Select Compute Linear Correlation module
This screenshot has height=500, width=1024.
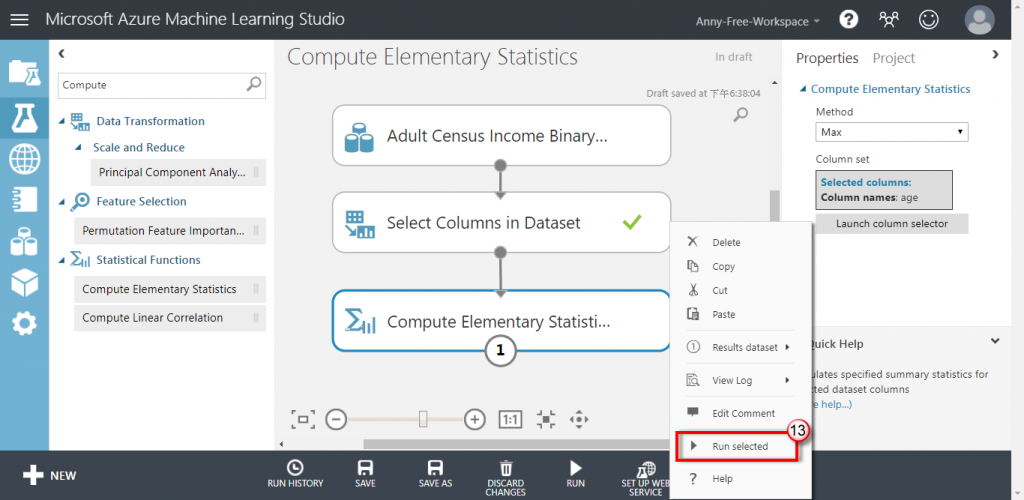(170, 318)
